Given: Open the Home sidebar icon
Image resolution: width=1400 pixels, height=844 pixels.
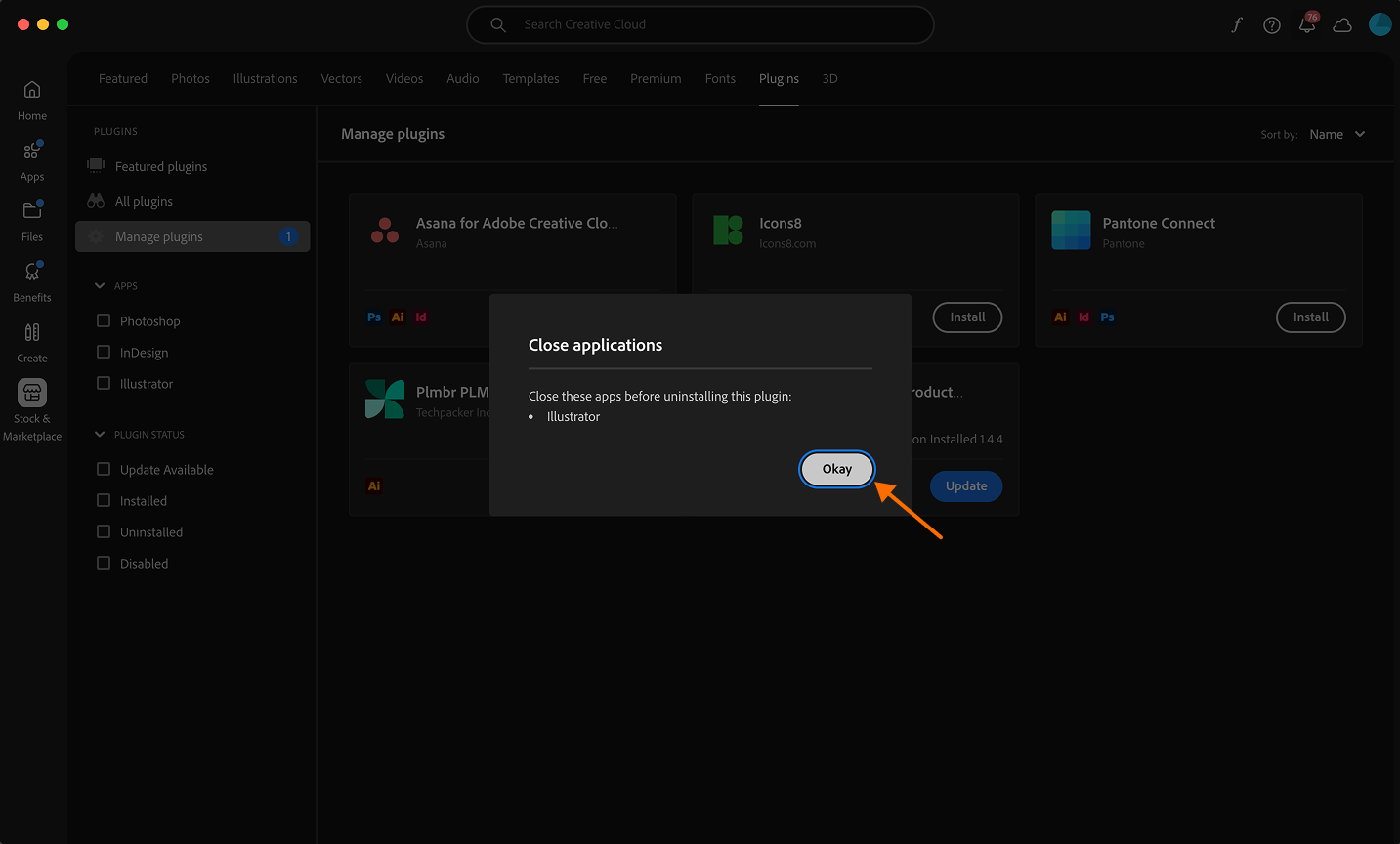Looking at the screenshot, I should point(32,91).
